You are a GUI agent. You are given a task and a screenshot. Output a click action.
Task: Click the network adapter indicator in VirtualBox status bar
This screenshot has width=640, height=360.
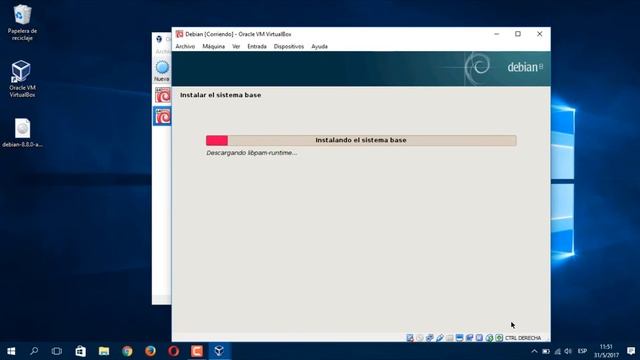pyautogui.click(x=430, y=338)
